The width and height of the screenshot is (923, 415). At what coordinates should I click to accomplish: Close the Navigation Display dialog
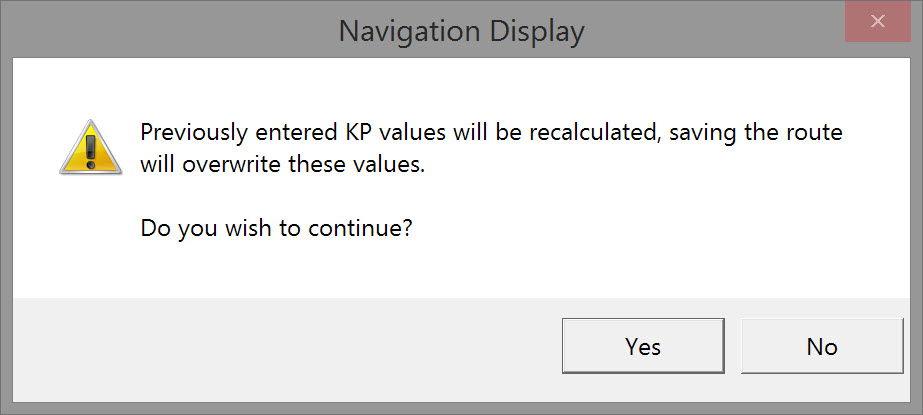878,21
